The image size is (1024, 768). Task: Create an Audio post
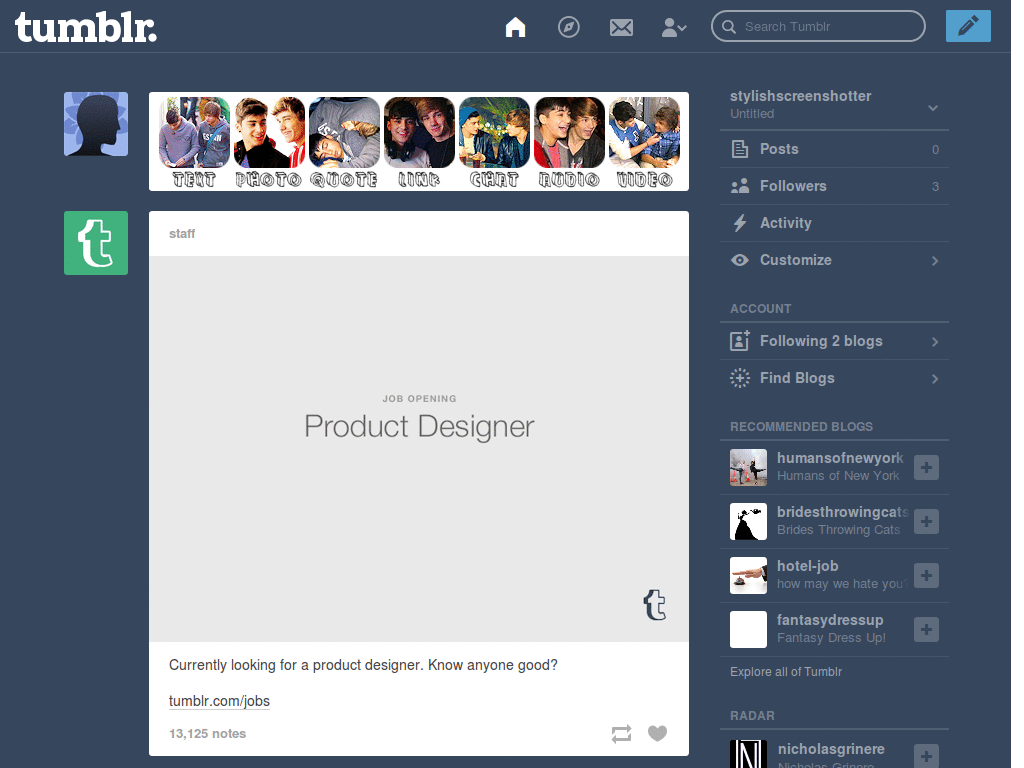(569, 142)
